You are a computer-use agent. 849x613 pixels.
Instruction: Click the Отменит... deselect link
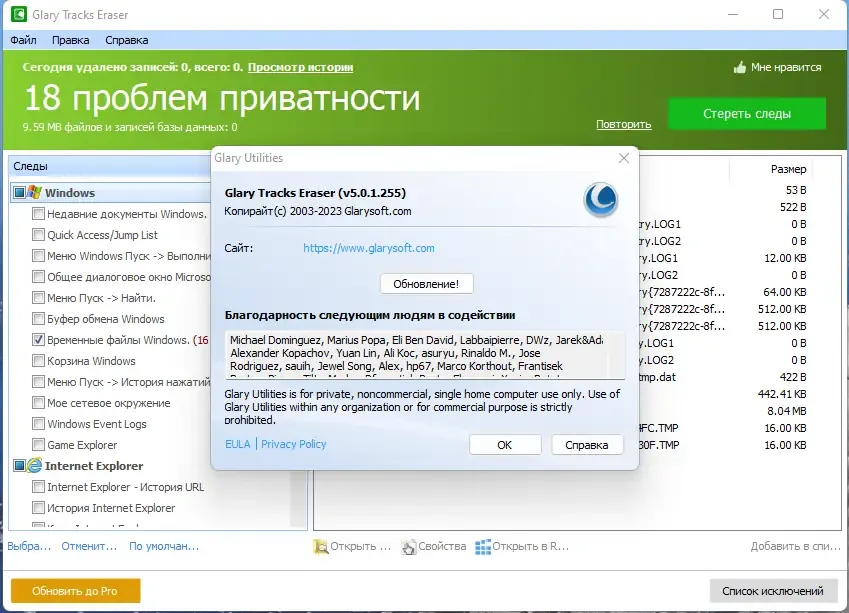pyautogui.click(x=89, y=546)
